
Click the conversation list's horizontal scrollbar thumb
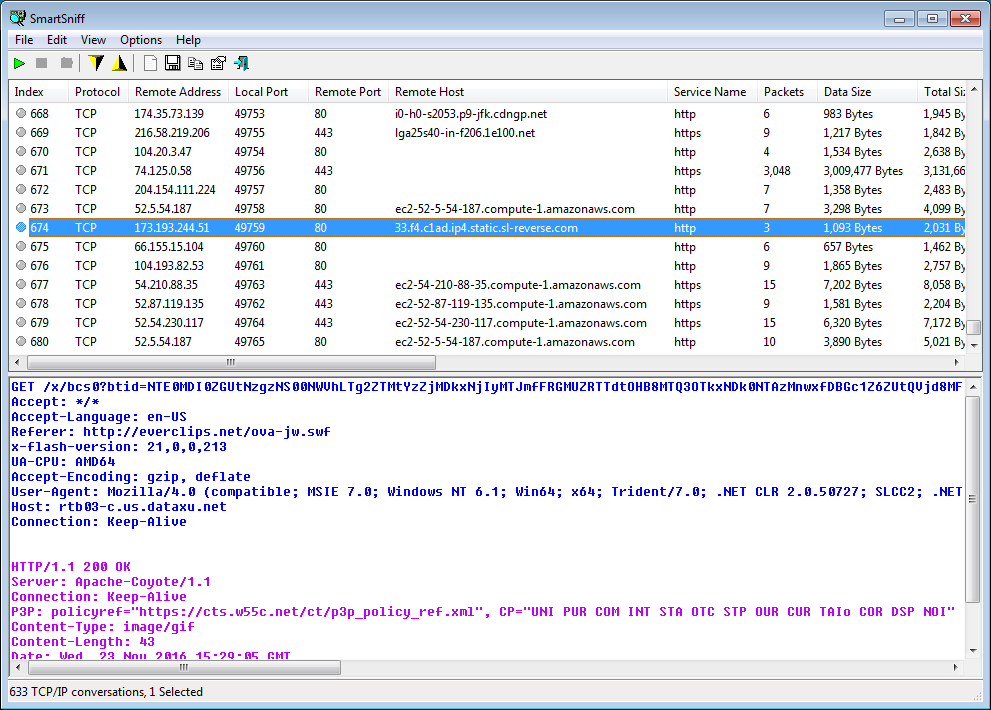click(230, 362)
